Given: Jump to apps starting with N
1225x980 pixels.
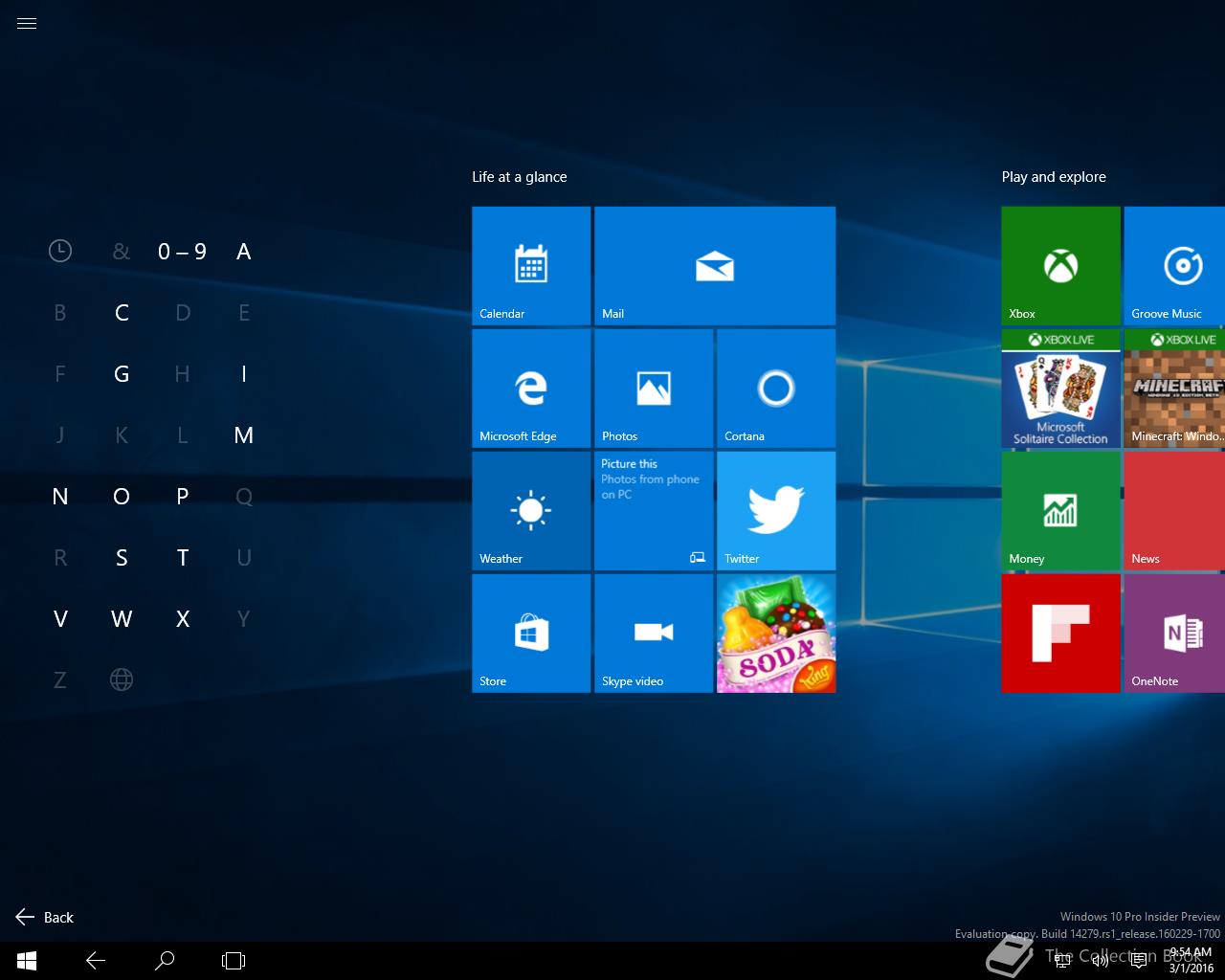Looking at the screenshot, I should 60,497.
